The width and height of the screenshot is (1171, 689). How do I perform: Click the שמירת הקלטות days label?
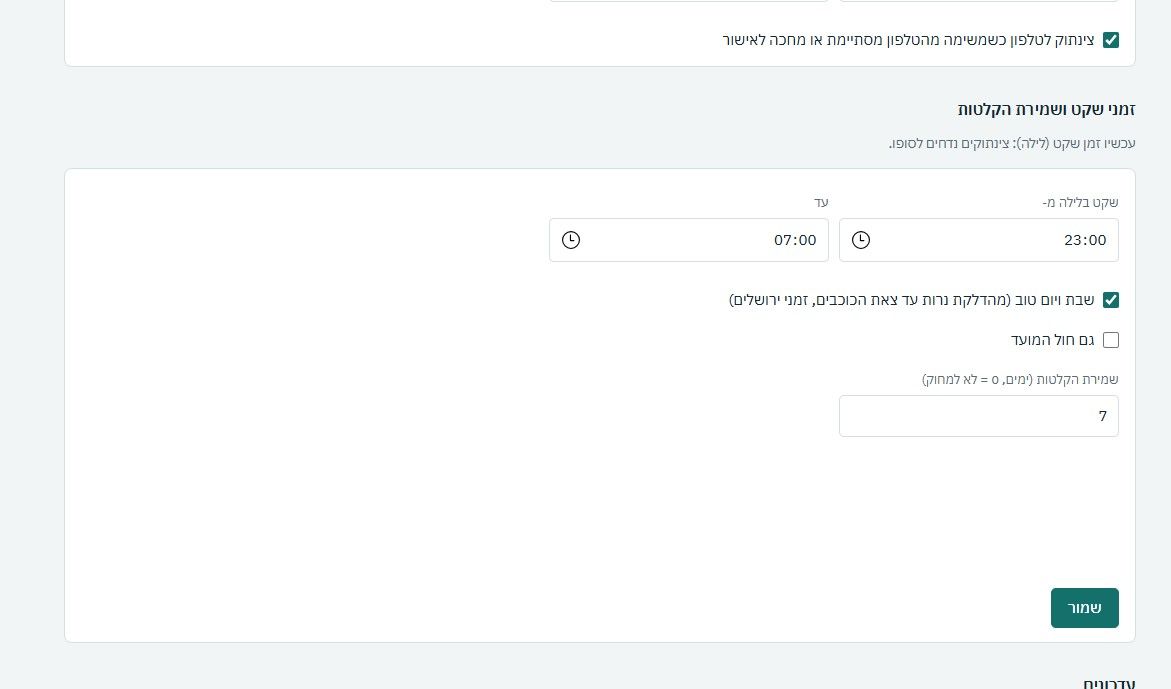[x=1020, y=379]
